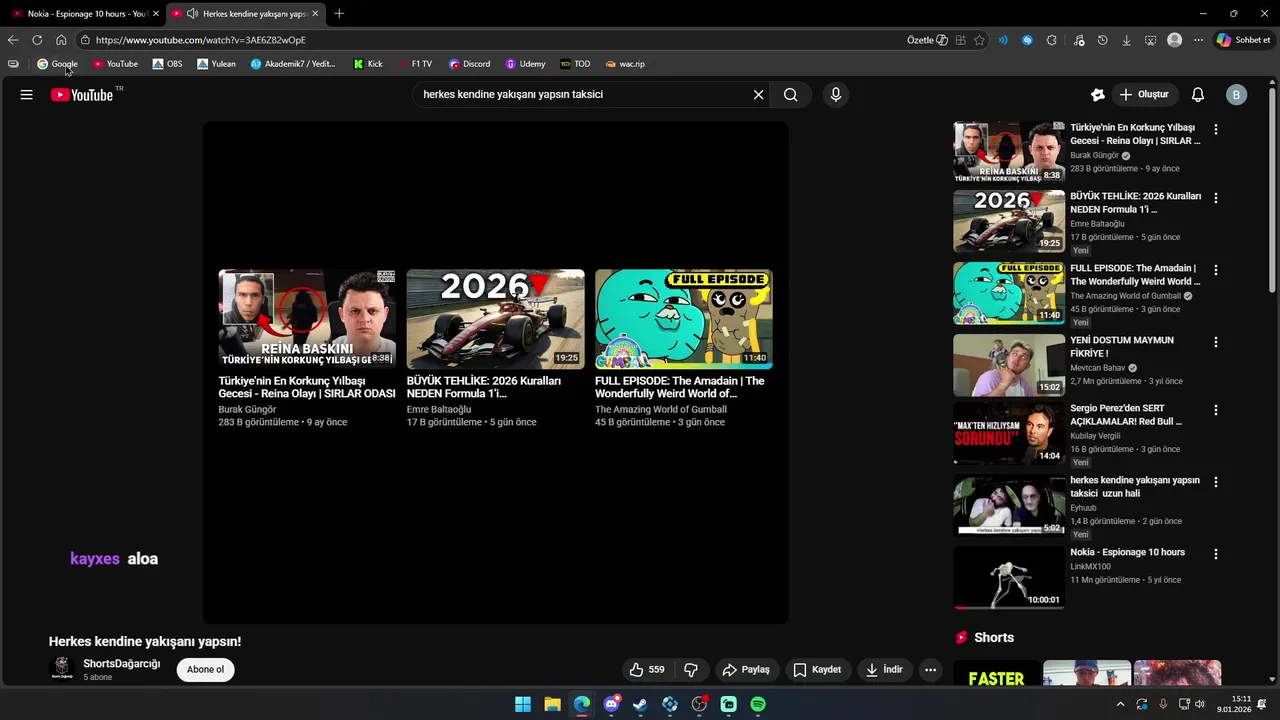Open the ShortsDağarcığı channel name link

tap(122, 664)
